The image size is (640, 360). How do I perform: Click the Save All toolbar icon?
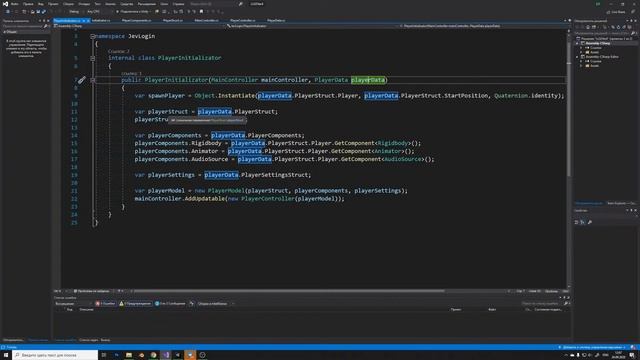tap(44, 12)
